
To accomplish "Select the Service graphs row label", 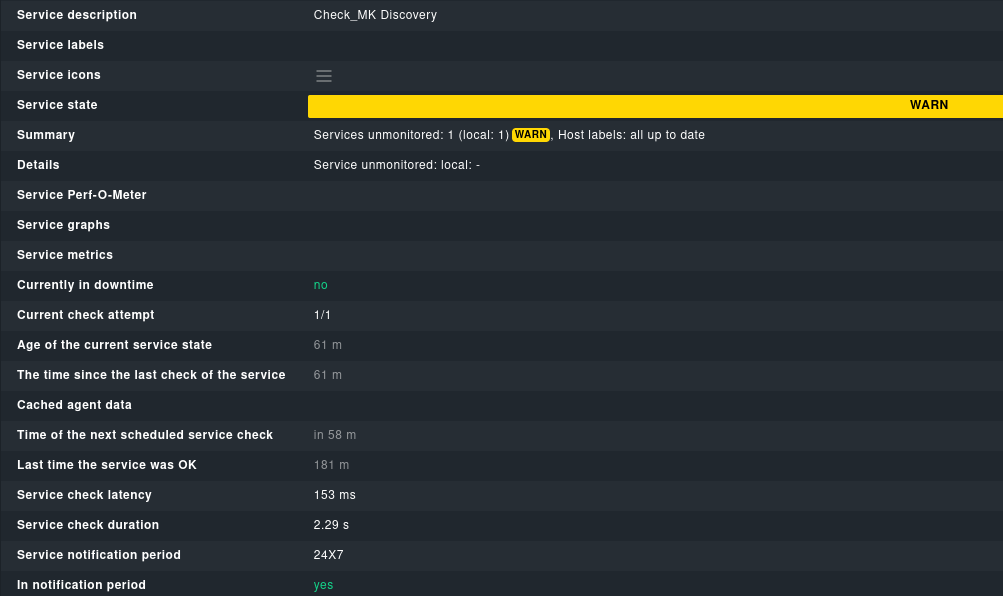I will coord(63,225).
